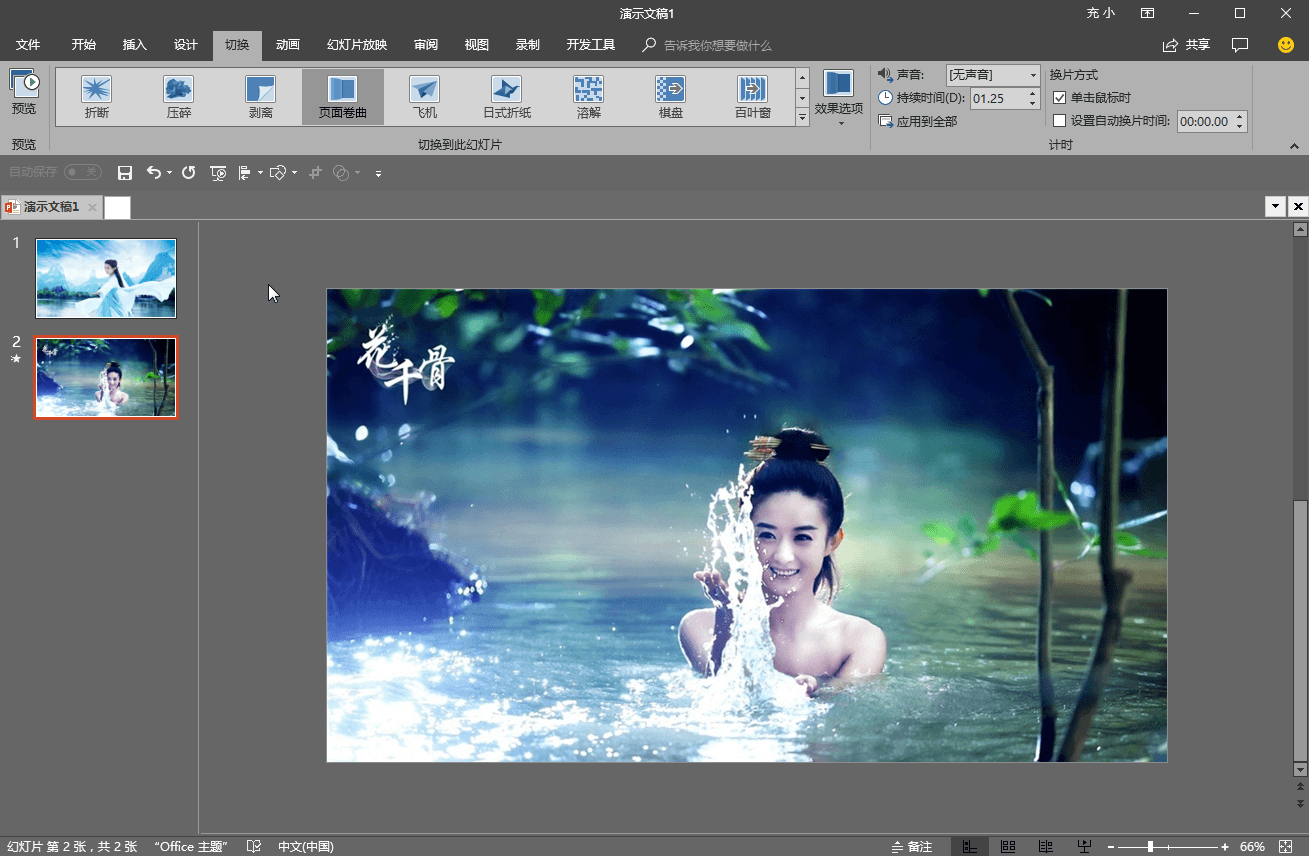Click the zoom slider handle
1309x856 pixels.
tap(1150, 847)
